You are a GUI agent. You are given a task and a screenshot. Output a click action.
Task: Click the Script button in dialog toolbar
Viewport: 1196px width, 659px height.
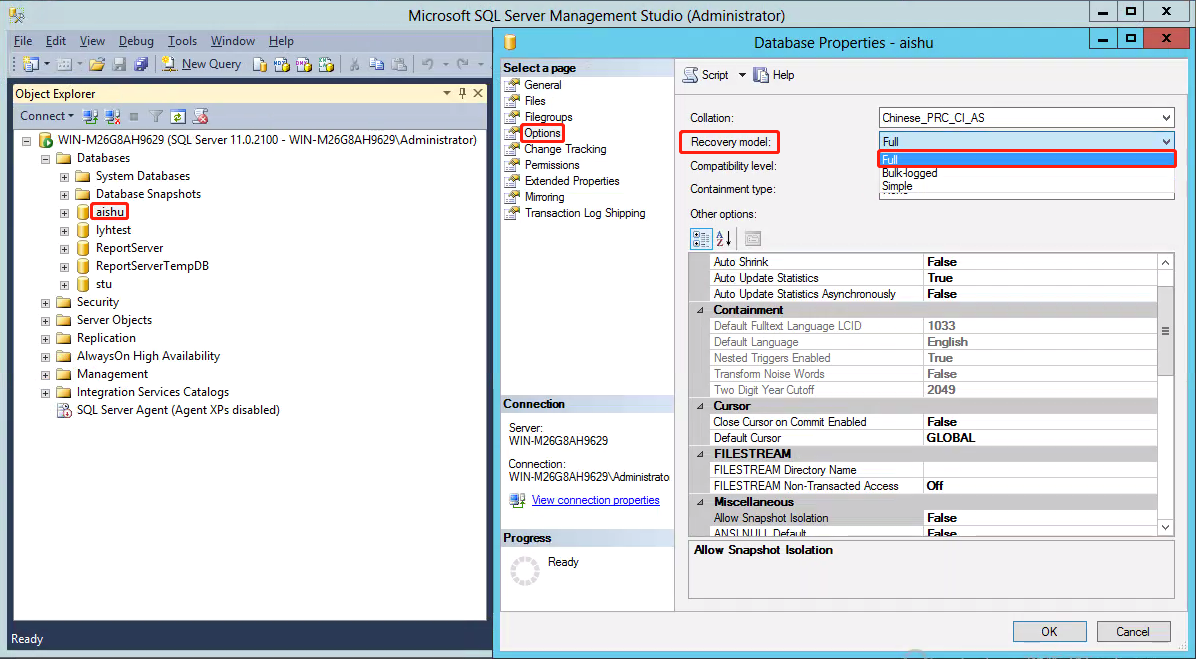(x=706, y=75)
